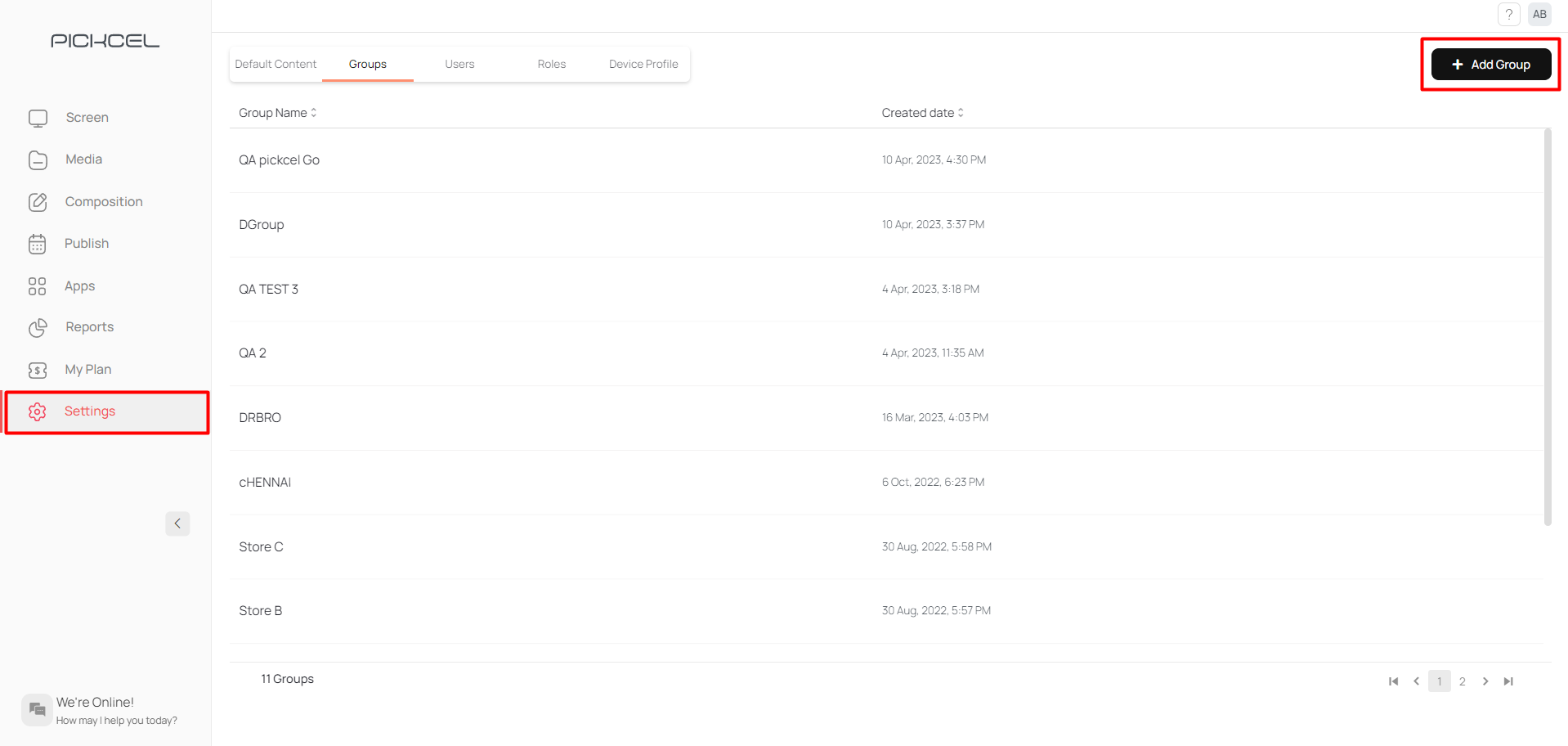Viewport: 1568px width, 746px height.
Task: Select the Store B group
Action: (x=886, y=611)
